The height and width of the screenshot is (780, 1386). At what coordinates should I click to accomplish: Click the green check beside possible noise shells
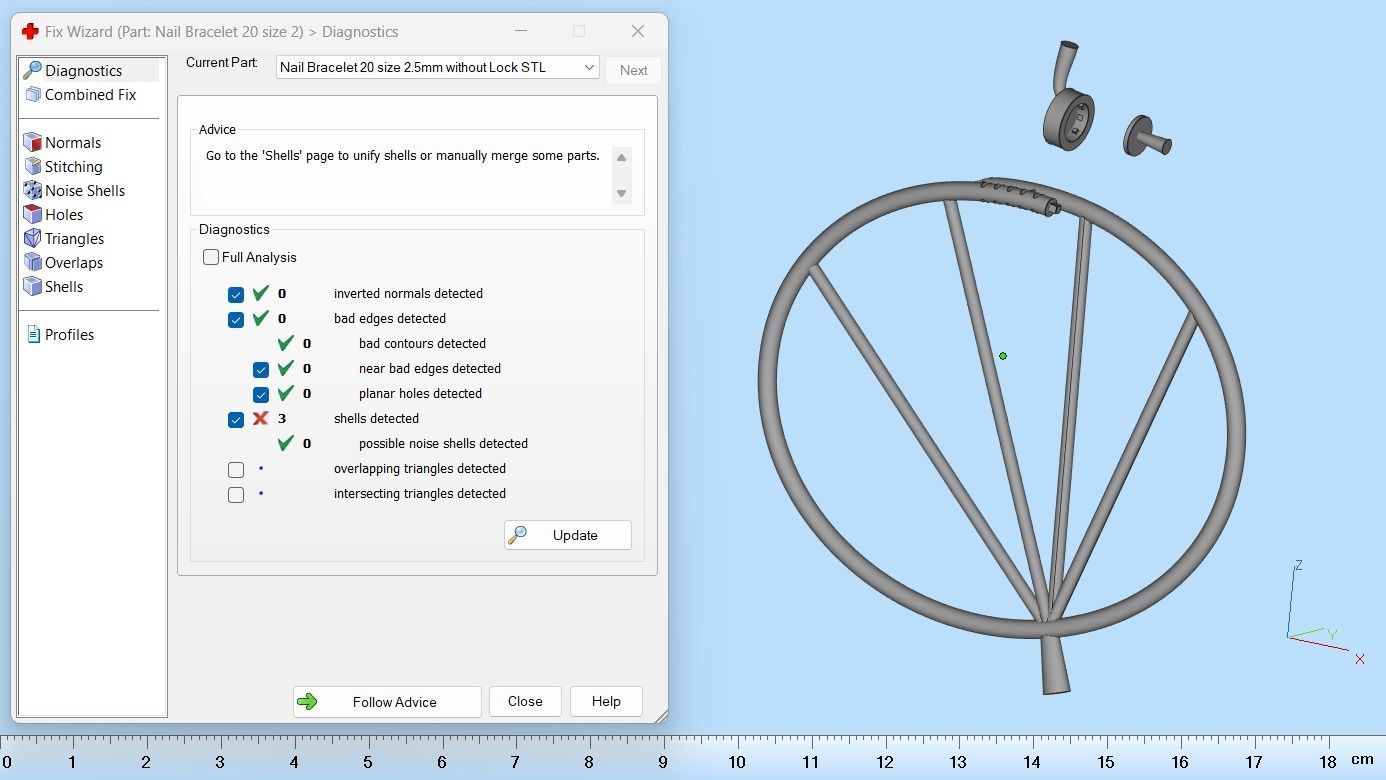(x=286, y=443)
